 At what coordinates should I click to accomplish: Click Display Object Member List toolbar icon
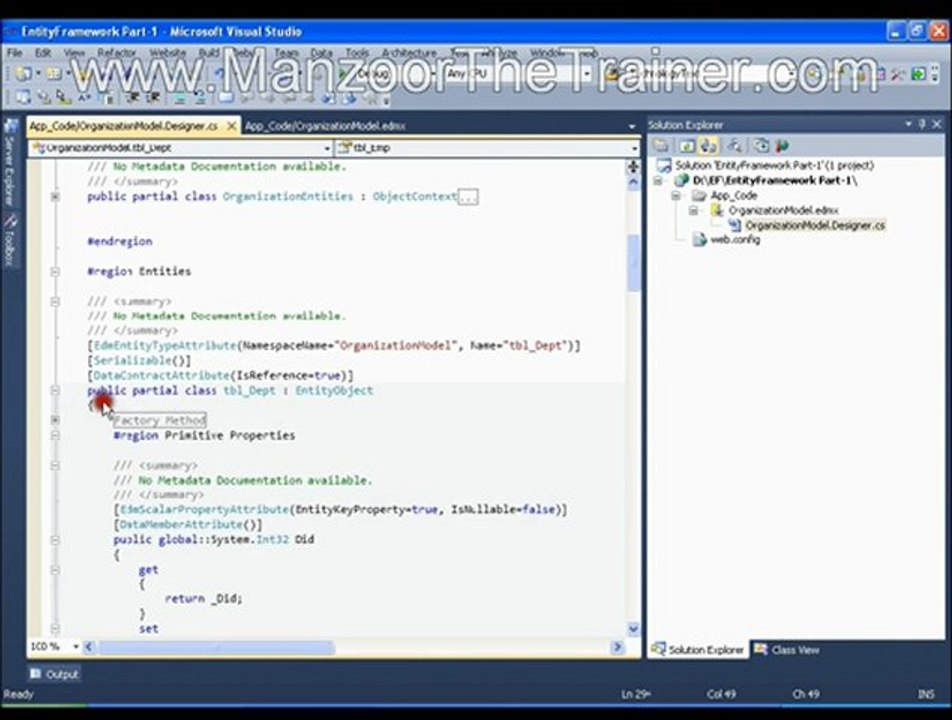tap(23, 97)
